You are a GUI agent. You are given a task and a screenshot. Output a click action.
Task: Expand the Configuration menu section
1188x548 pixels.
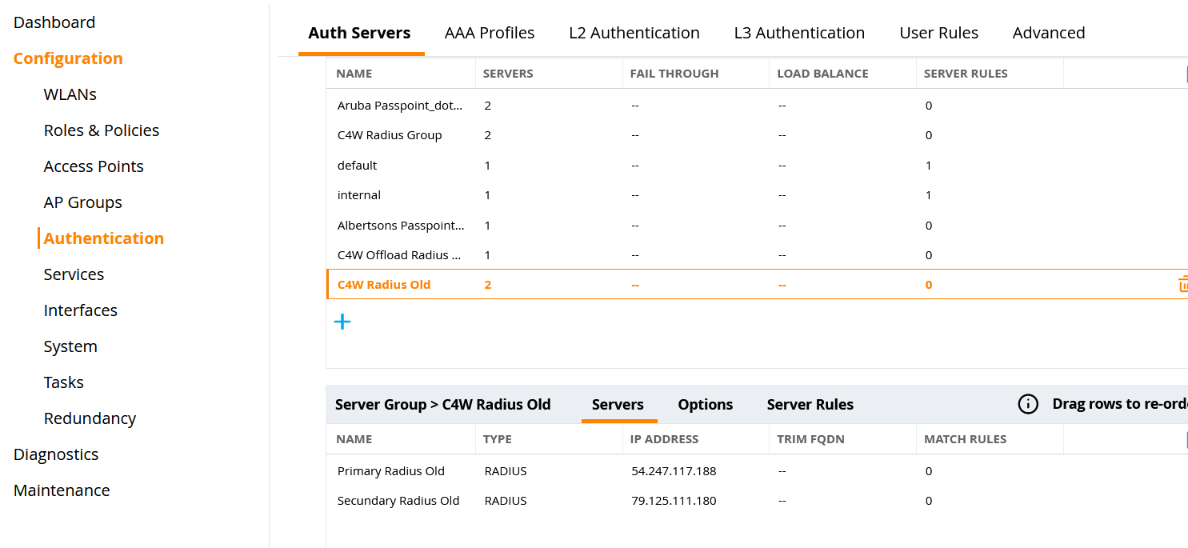coord(68,58)
